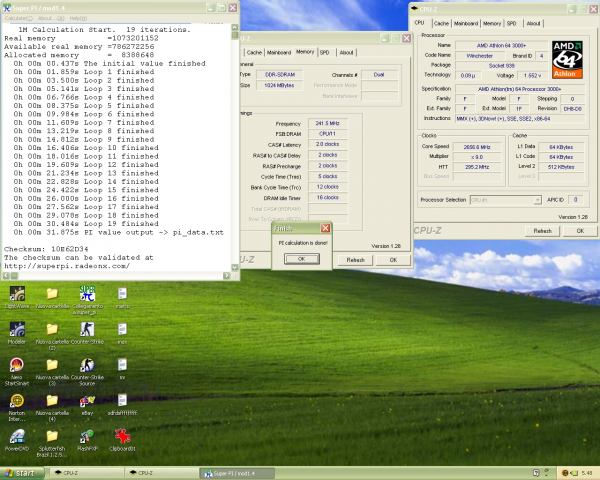Click the memory Size '1024 MBytes' field
The height and width of the screenshot is (480, 600).
[279, 85]
